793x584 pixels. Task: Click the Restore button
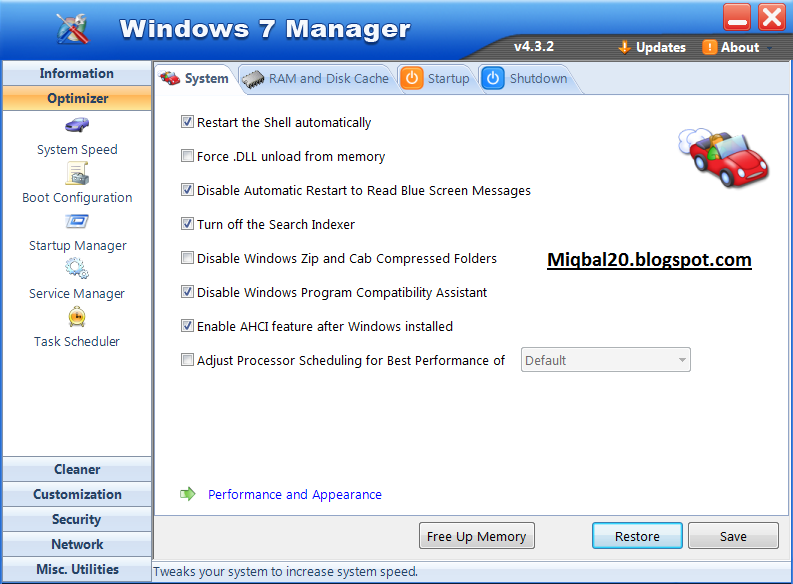coord(637,536)
